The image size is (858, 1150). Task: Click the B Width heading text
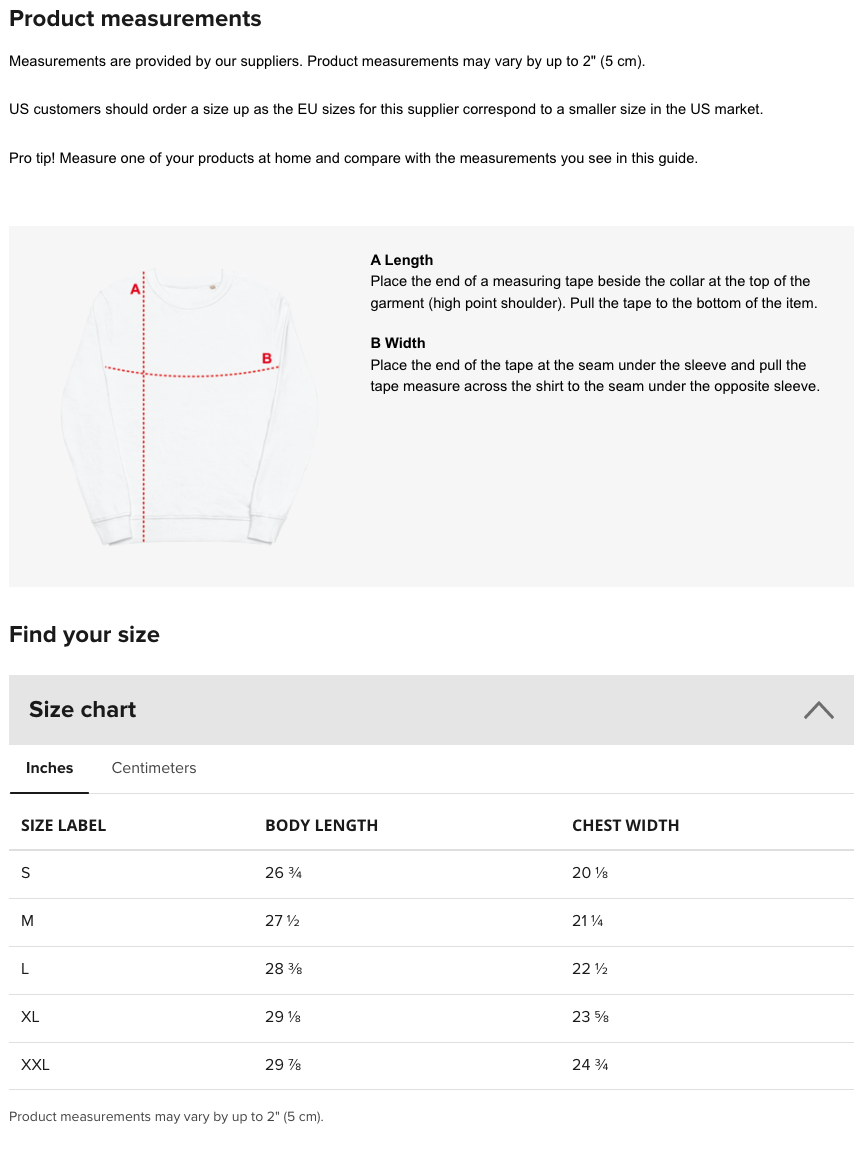pyautogui.click(x=397, y=343)
